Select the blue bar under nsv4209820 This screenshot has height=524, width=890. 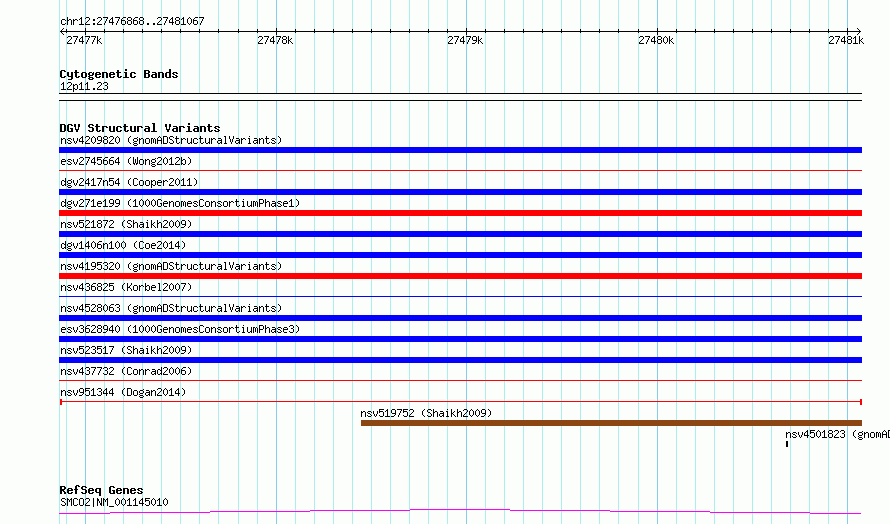[460, 150]
